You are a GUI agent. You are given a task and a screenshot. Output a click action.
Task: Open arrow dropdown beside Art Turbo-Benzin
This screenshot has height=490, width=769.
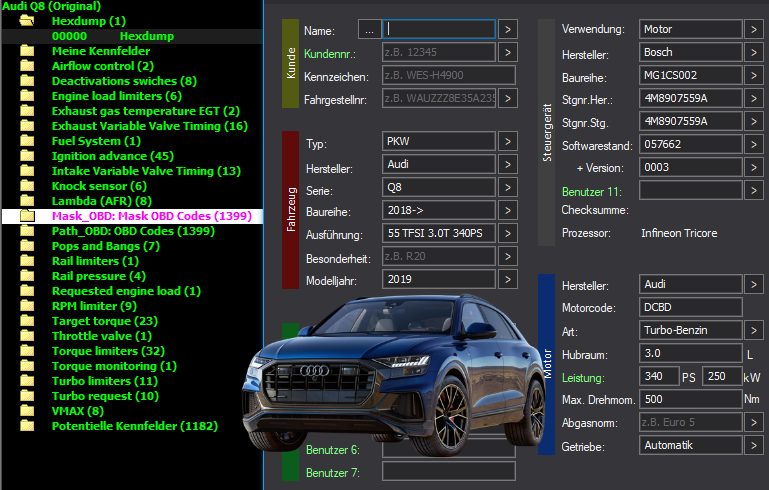click(x=754, y=330)
